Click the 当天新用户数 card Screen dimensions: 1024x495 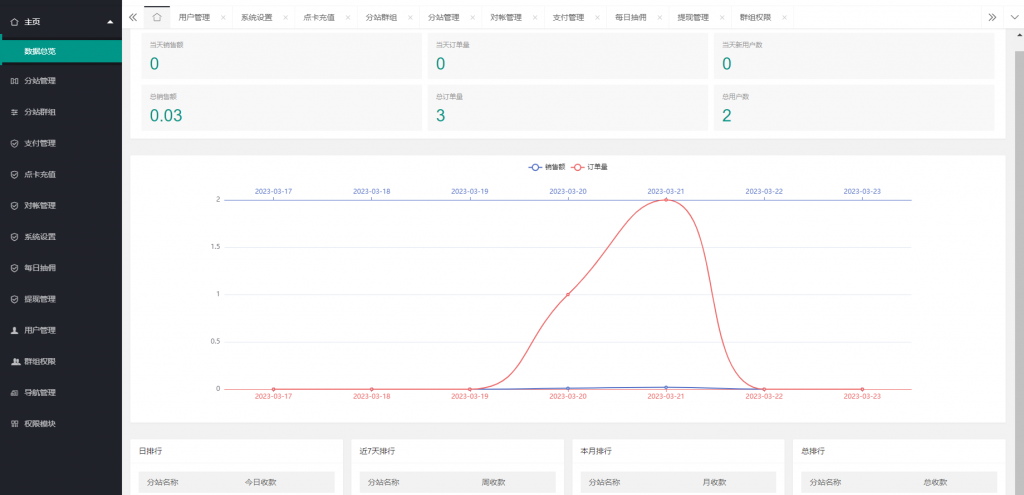click(x=854, y=56)
